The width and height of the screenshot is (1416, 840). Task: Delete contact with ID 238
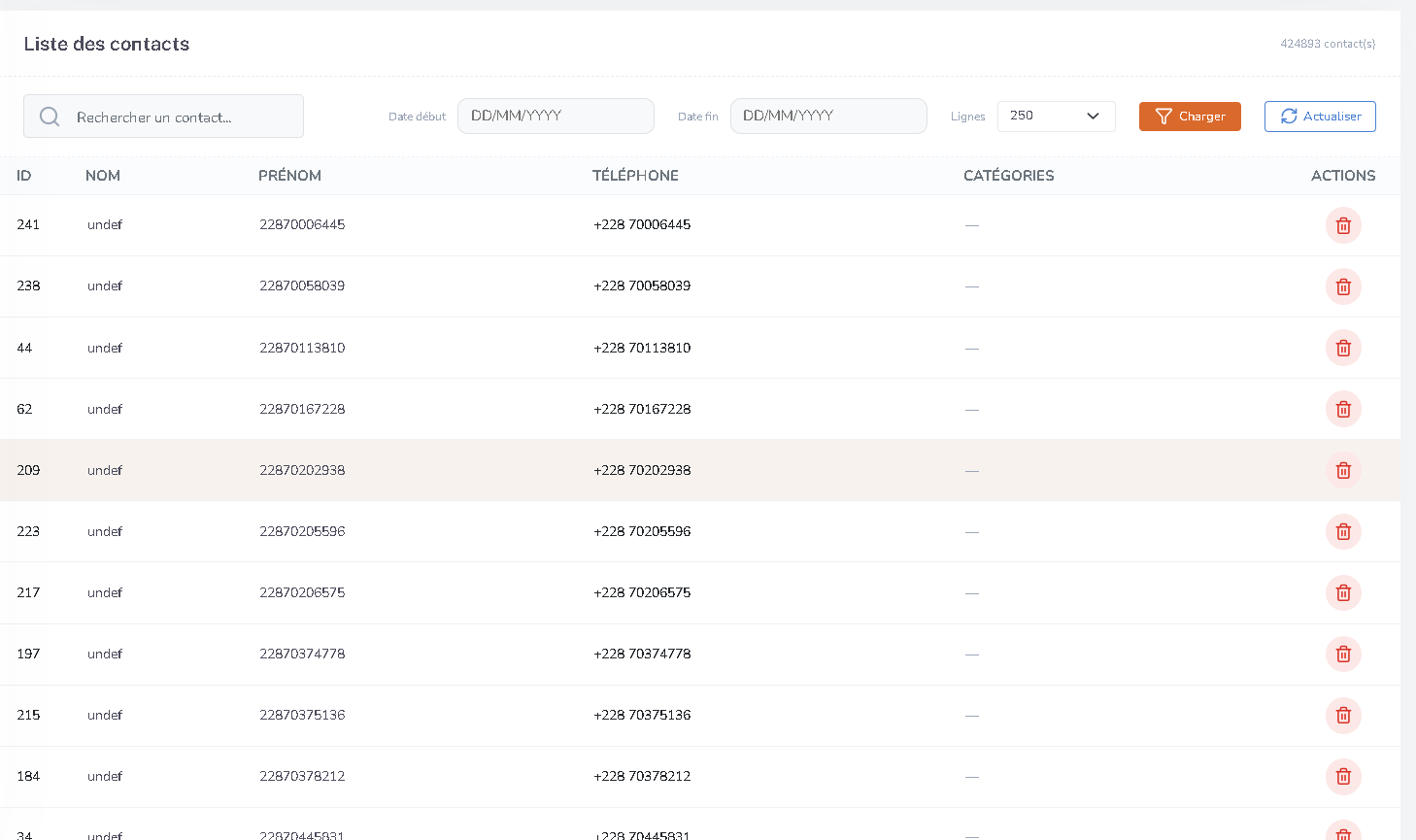1343,286
